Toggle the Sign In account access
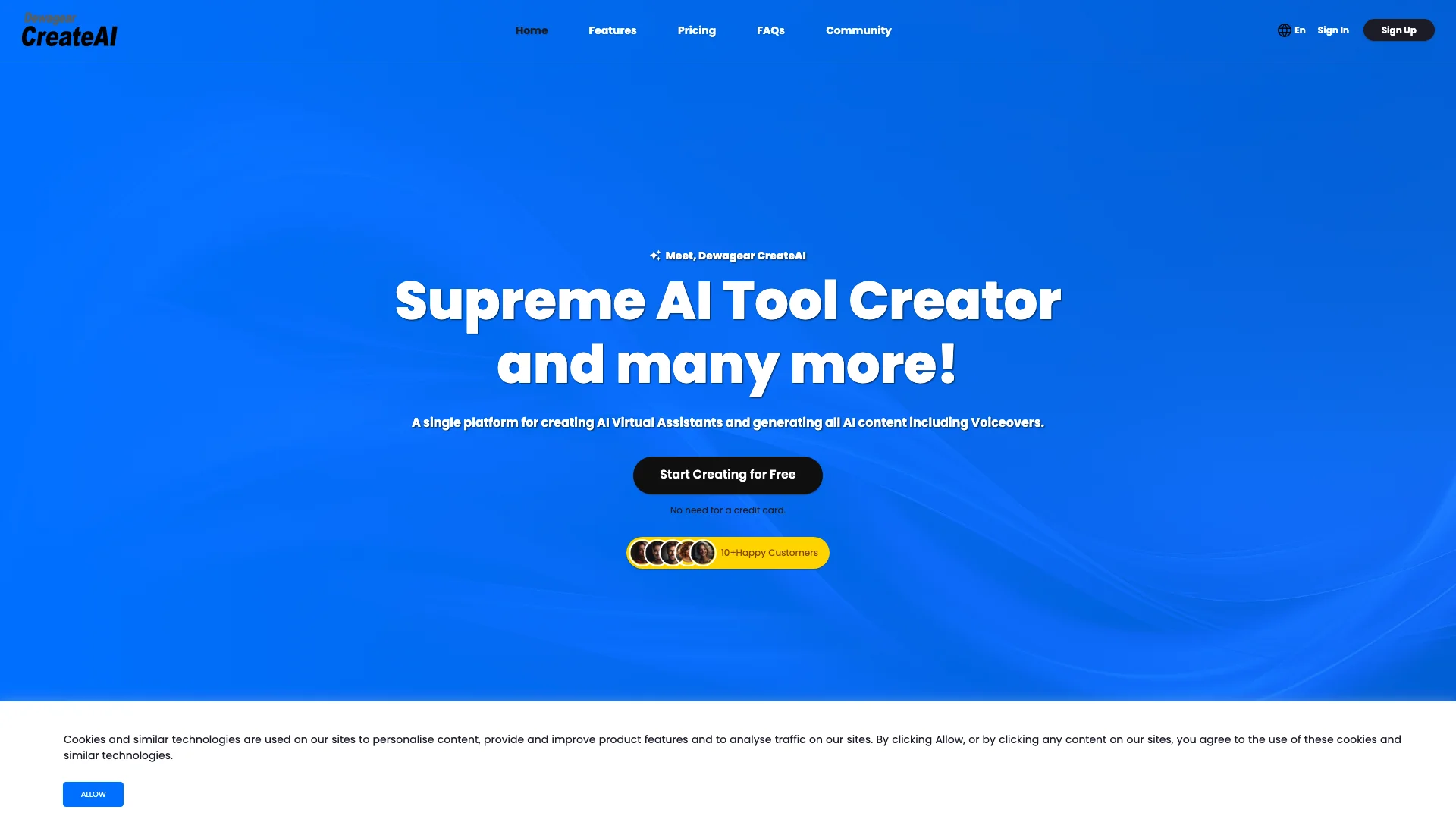 (x=1333, y=30)
